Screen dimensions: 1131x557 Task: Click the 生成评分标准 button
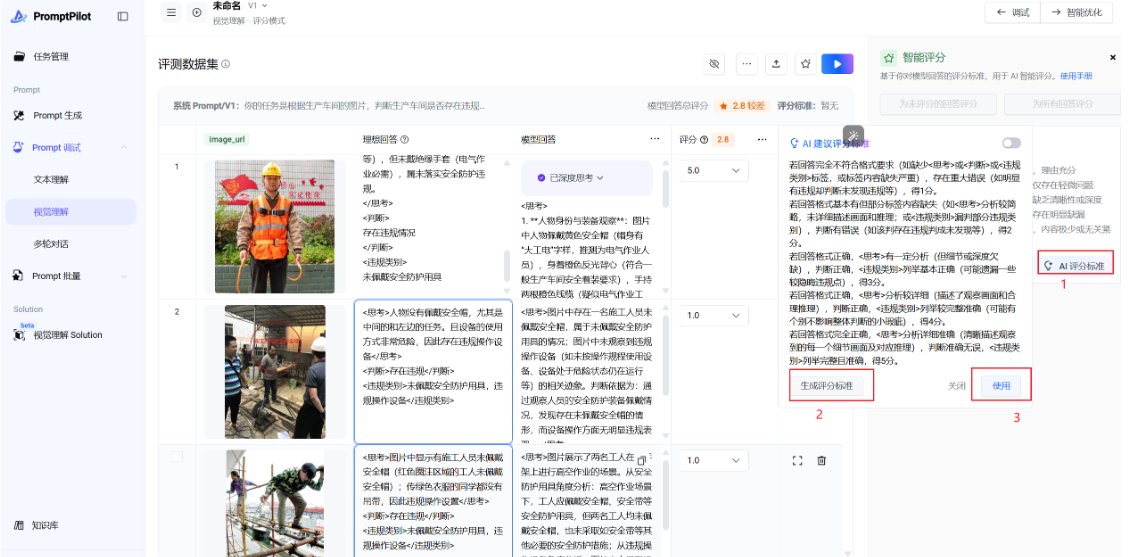(826, 385)
